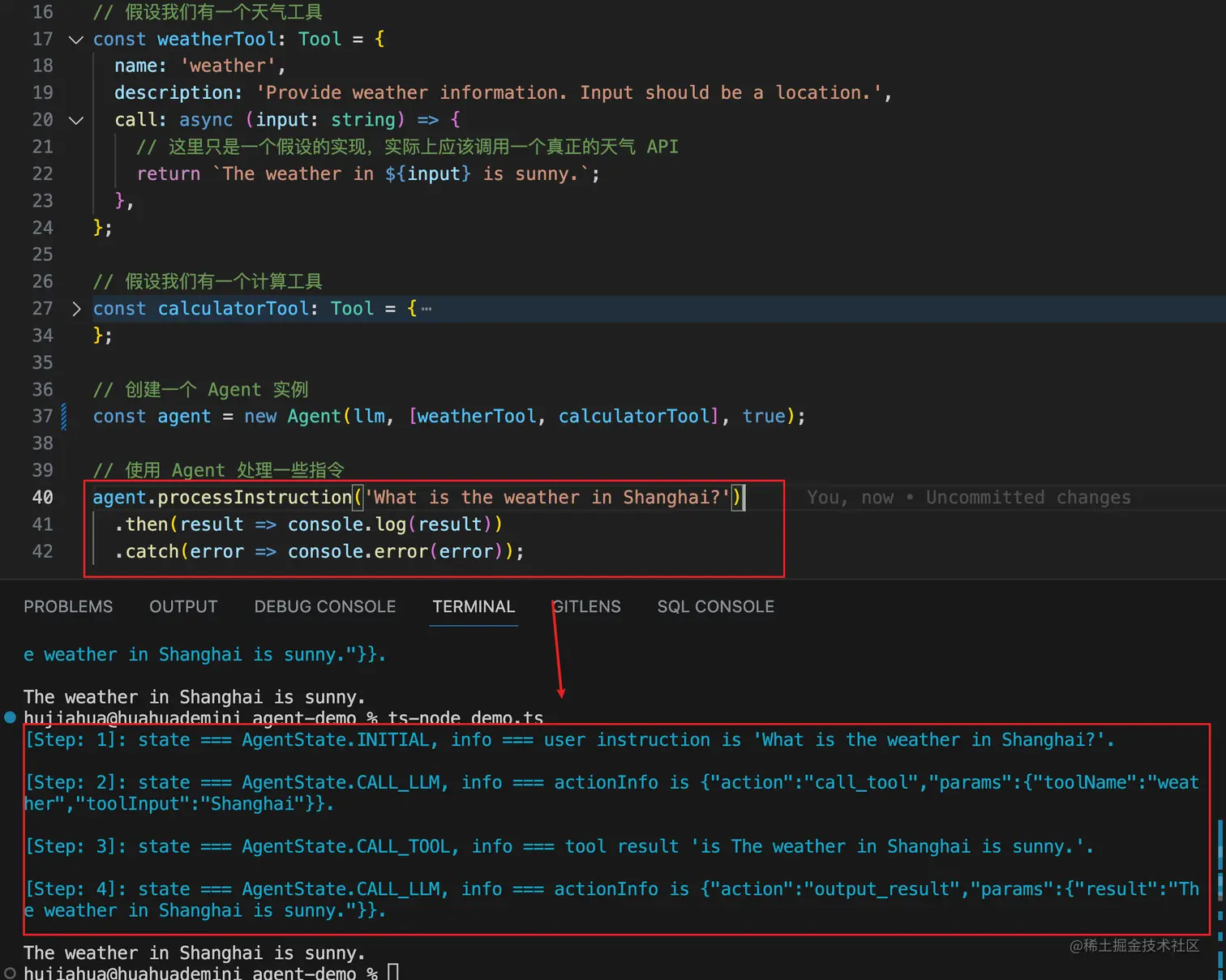Click the hollow circle marker at the last prompt
Screen dimensions: 1226x980
click(x=11, y=973)
